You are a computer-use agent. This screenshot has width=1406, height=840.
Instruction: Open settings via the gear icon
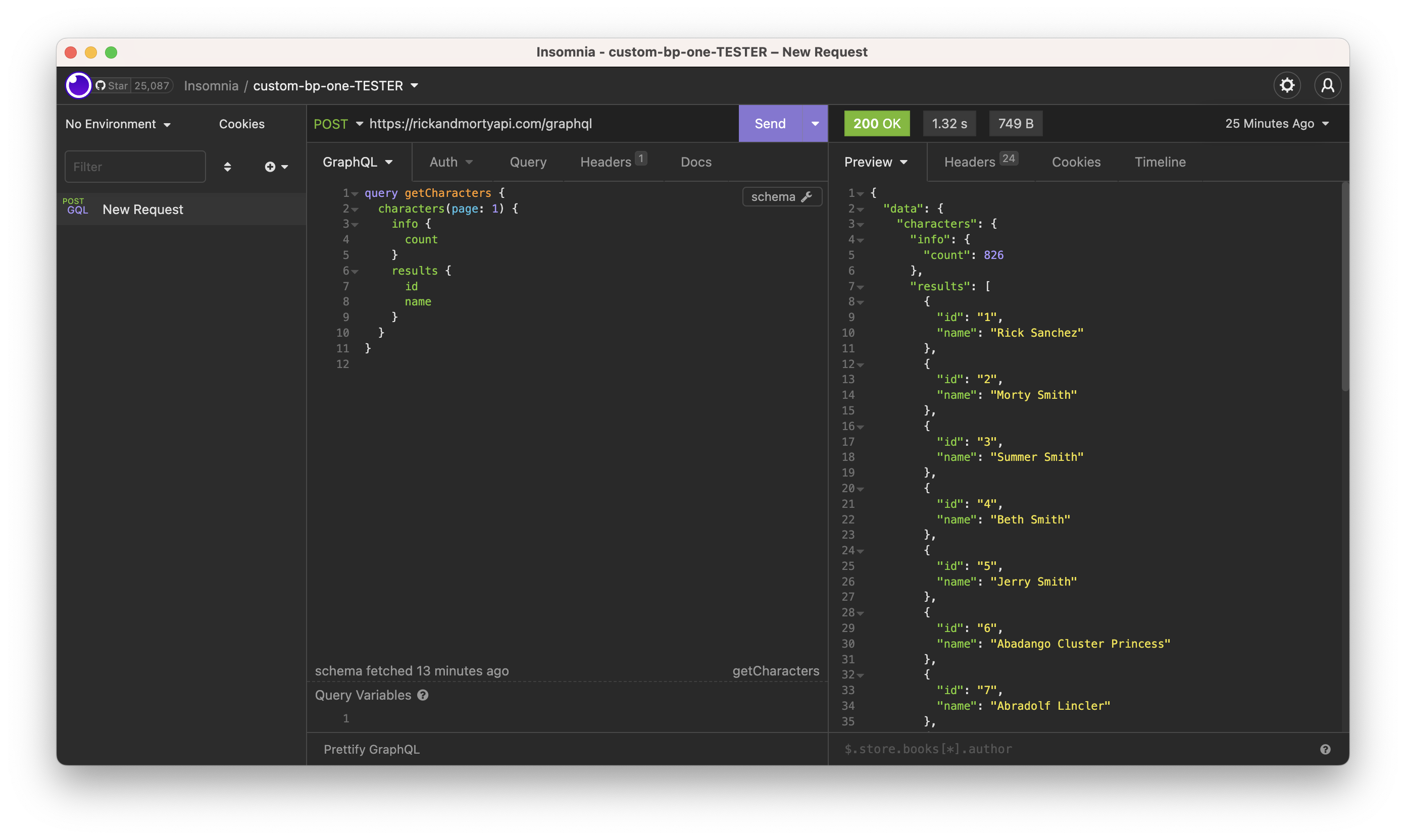[x=1287, y=85]
